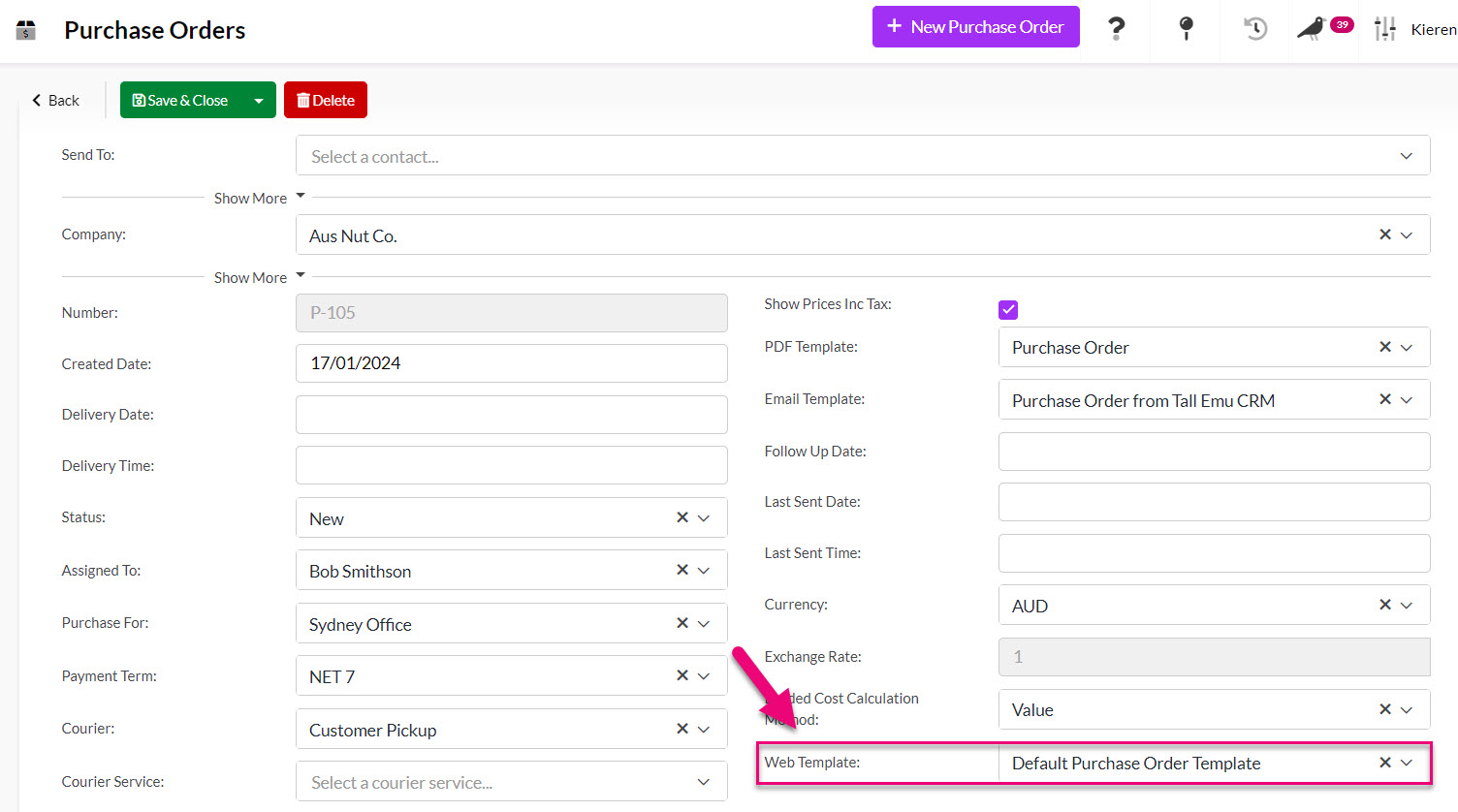Image resolution: width=1458 pixels, height=812 pixels.
Task: Click the Delivery Date input field
Action: coord(511,415)
